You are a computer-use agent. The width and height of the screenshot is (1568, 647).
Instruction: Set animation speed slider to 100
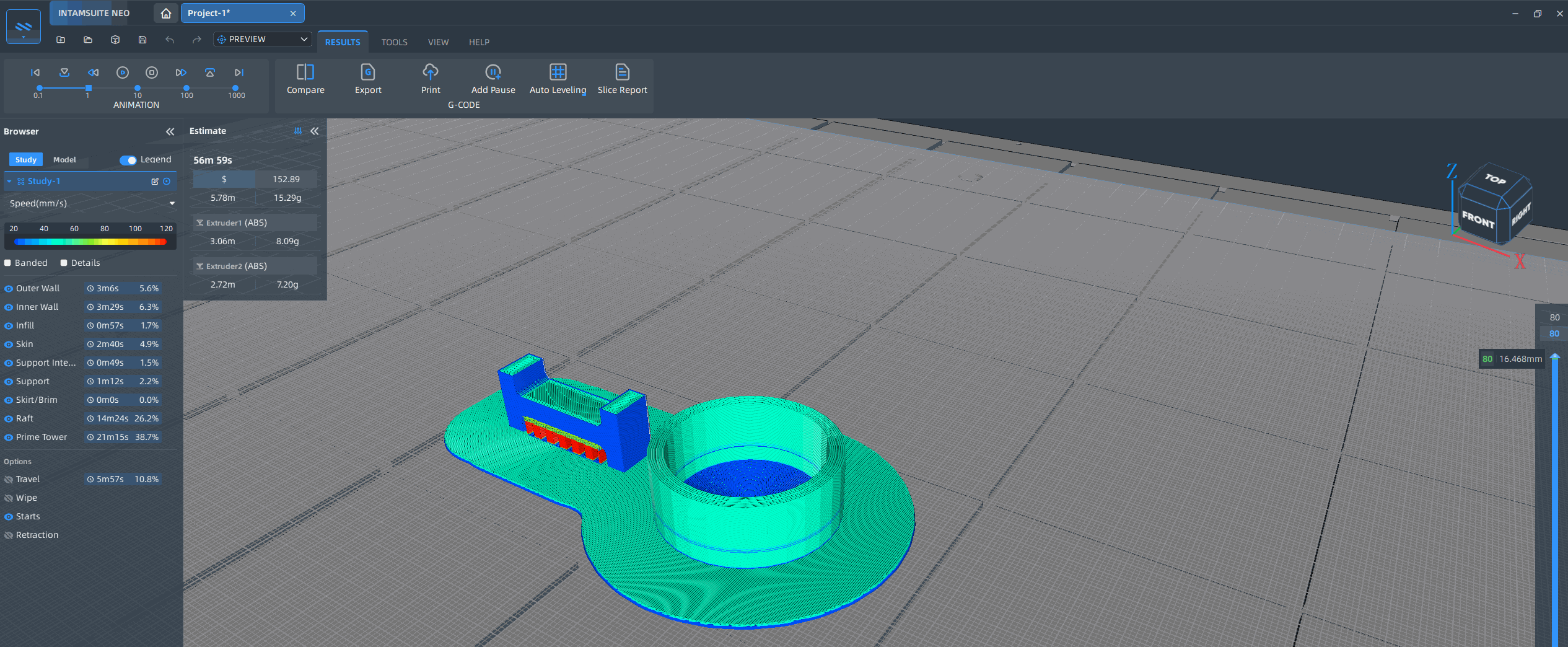(186, 88)
